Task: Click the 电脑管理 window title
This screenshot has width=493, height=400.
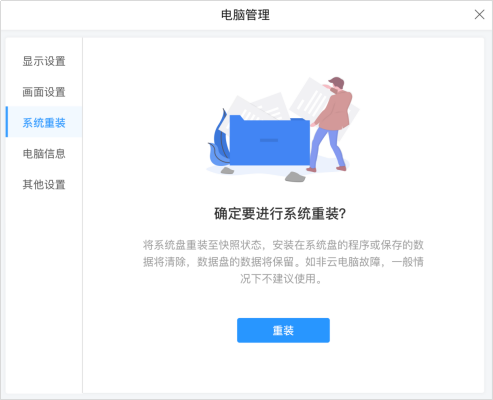Action: click(x=245, y=15)
